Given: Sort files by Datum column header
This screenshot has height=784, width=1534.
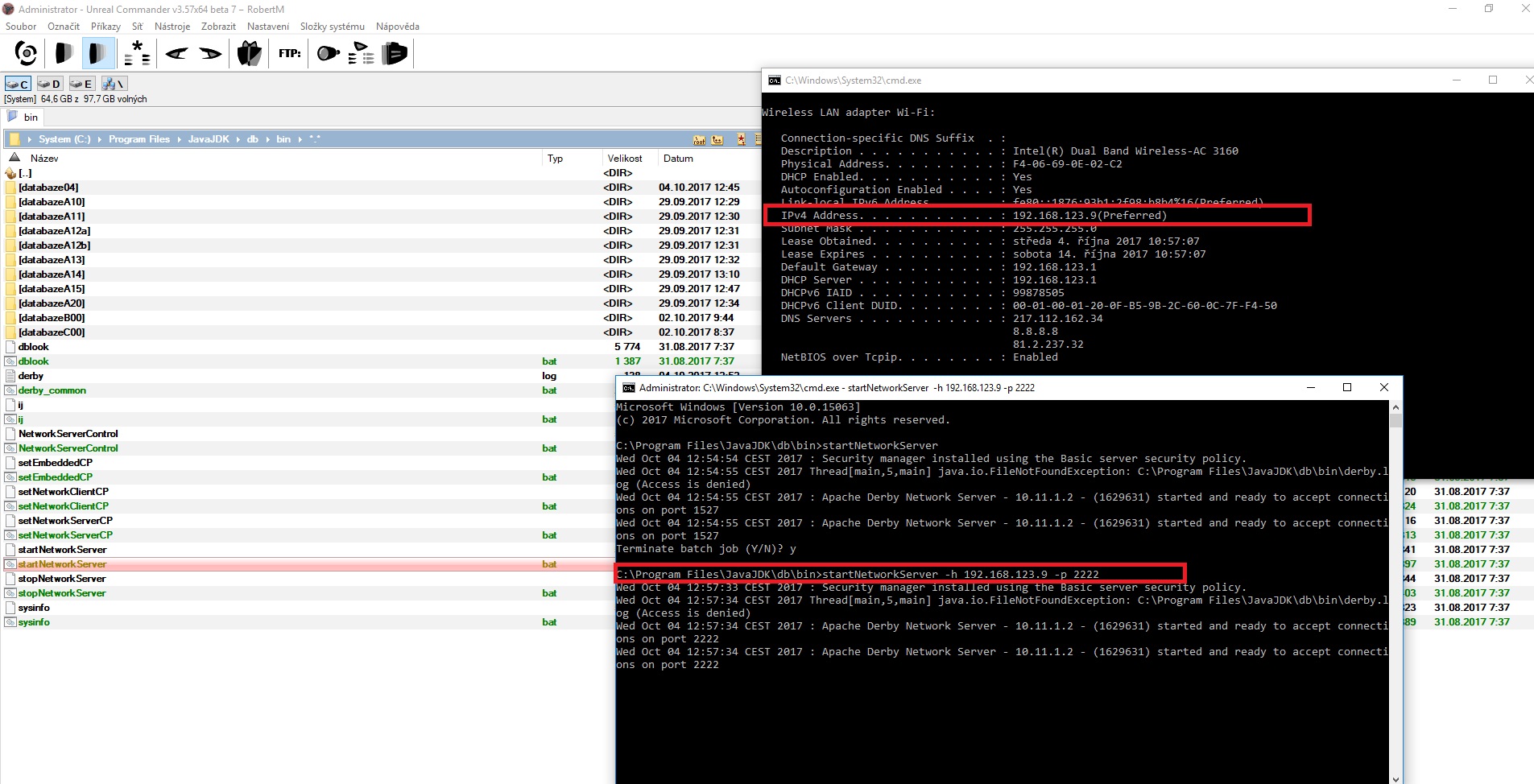Looking at the screenshot, I should coord(678,159).
